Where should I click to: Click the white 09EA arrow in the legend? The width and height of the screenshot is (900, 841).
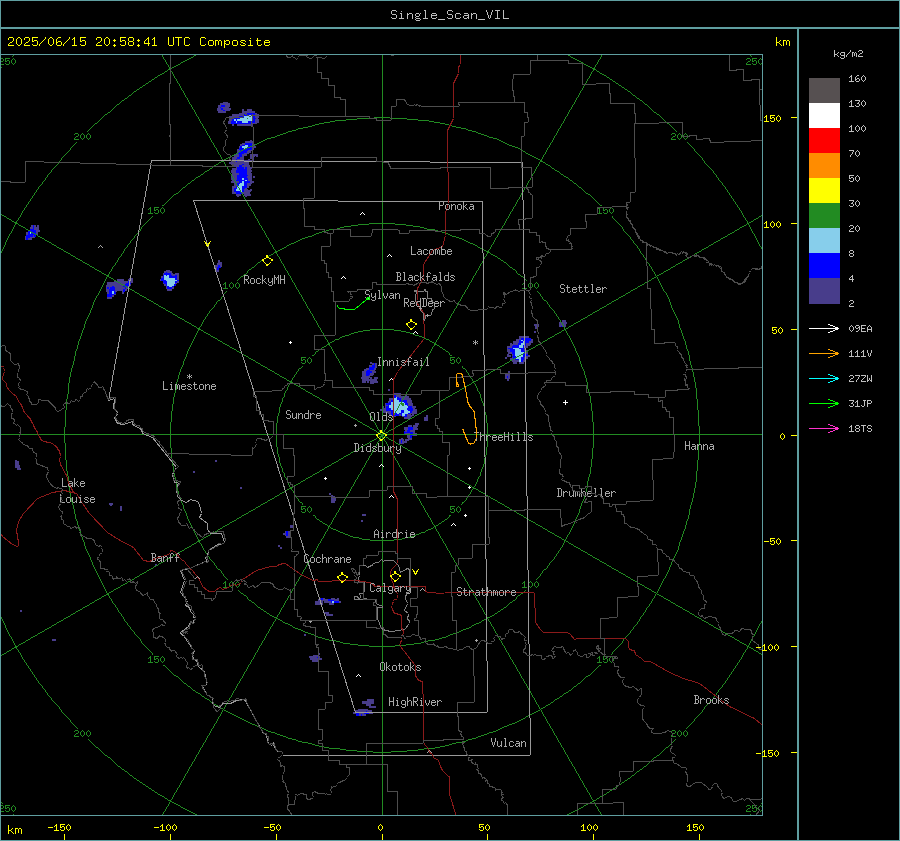[824, 328]
